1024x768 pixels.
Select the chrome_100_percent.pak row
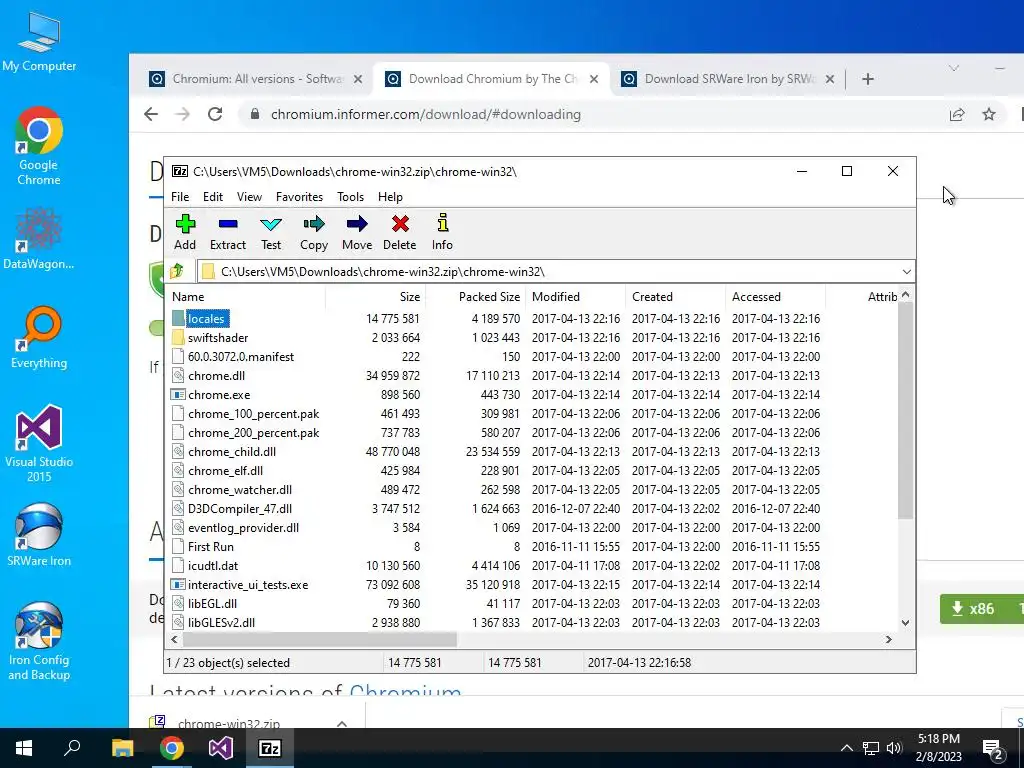[x=253, y=413]
